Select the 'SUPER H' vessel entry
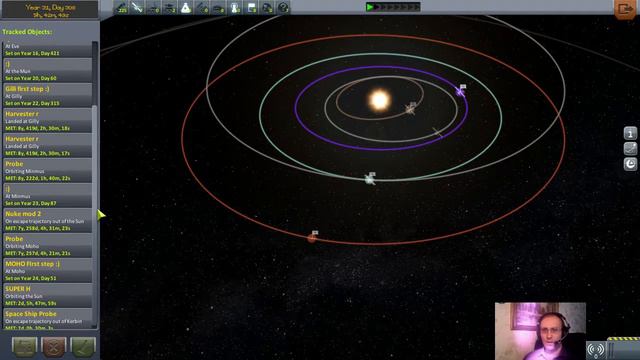 (x=47, y=296)
